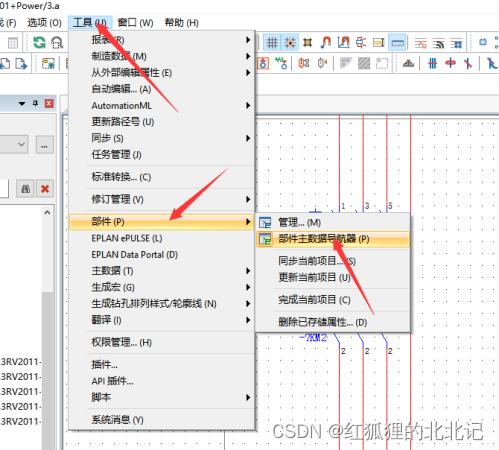
Task: Click the green refresh/update icon in toolbar
Action: [39, 43]
